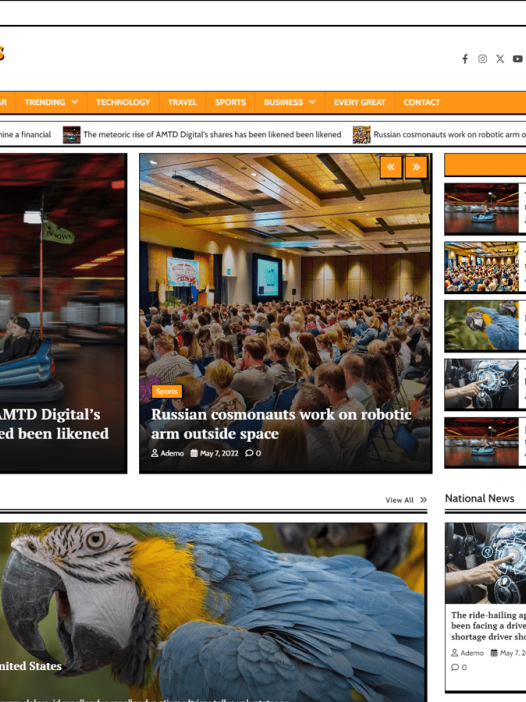Open ticker item about AMTD Digital's shares
Image resolution: width=526 pixels, height=702 pixels.
(212, 134)
